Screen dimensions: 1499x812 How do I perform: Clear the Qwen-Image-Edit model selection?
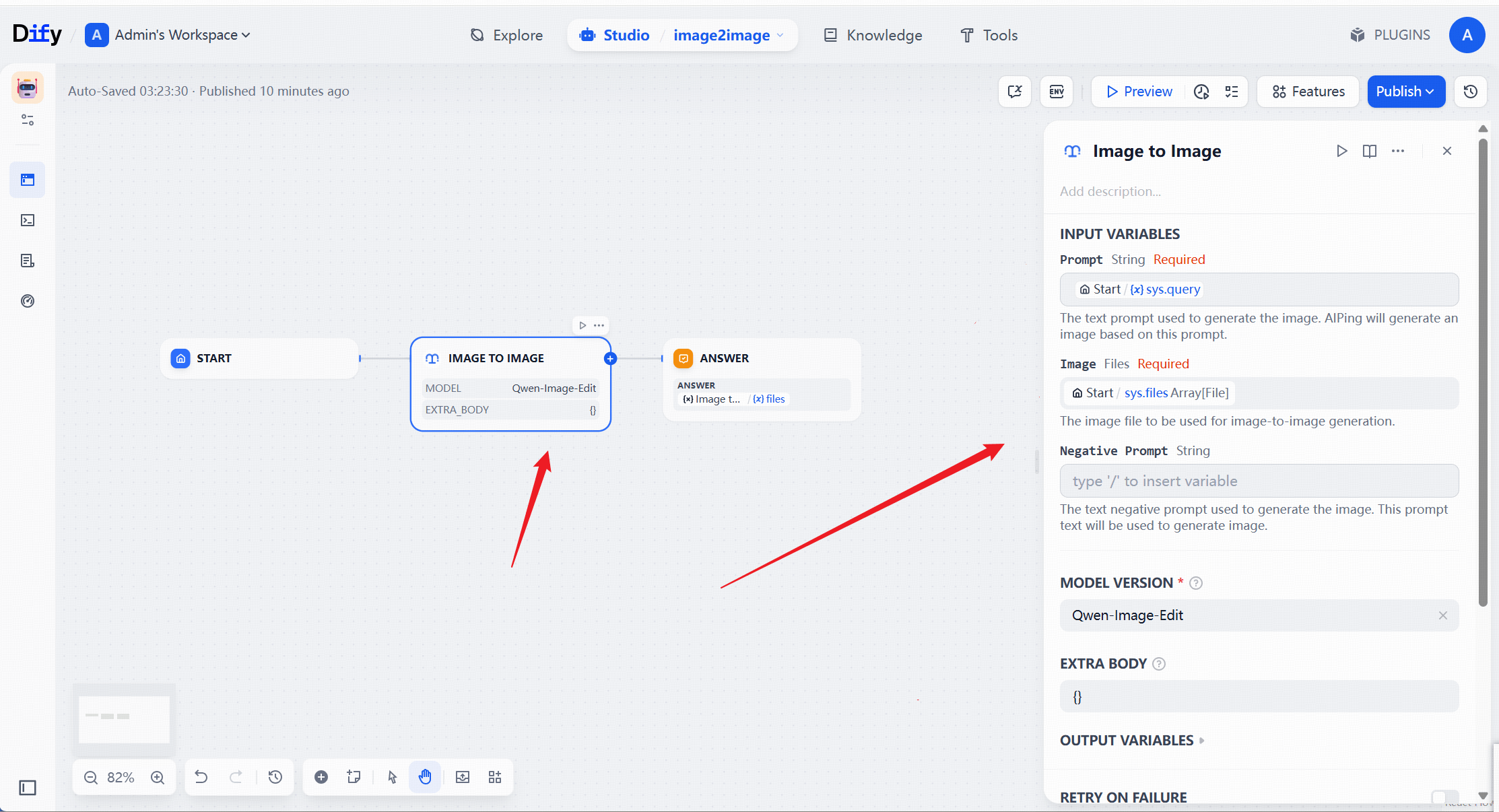point(1443,615)
